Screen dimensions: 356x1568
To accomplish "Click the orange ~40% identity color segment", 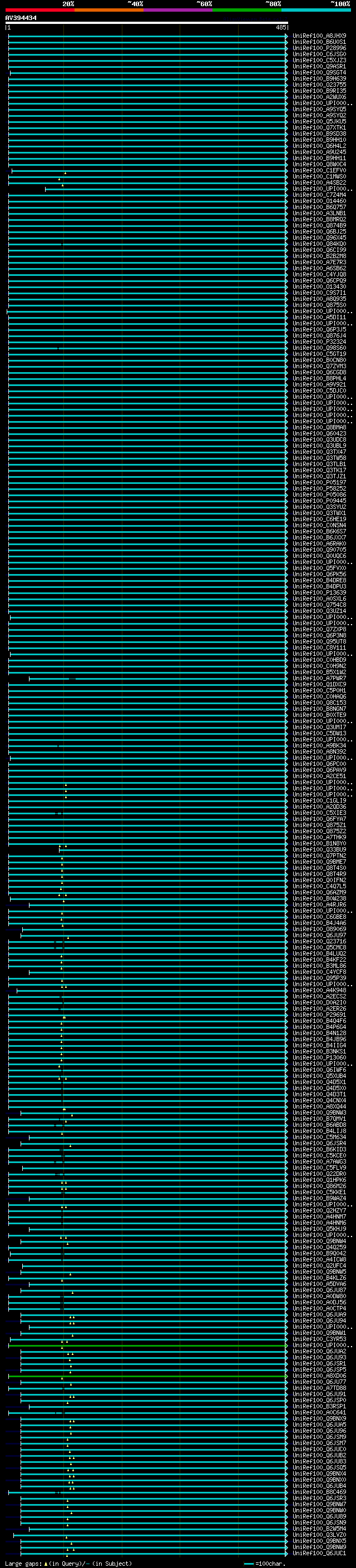I will (x=109, y=10).
